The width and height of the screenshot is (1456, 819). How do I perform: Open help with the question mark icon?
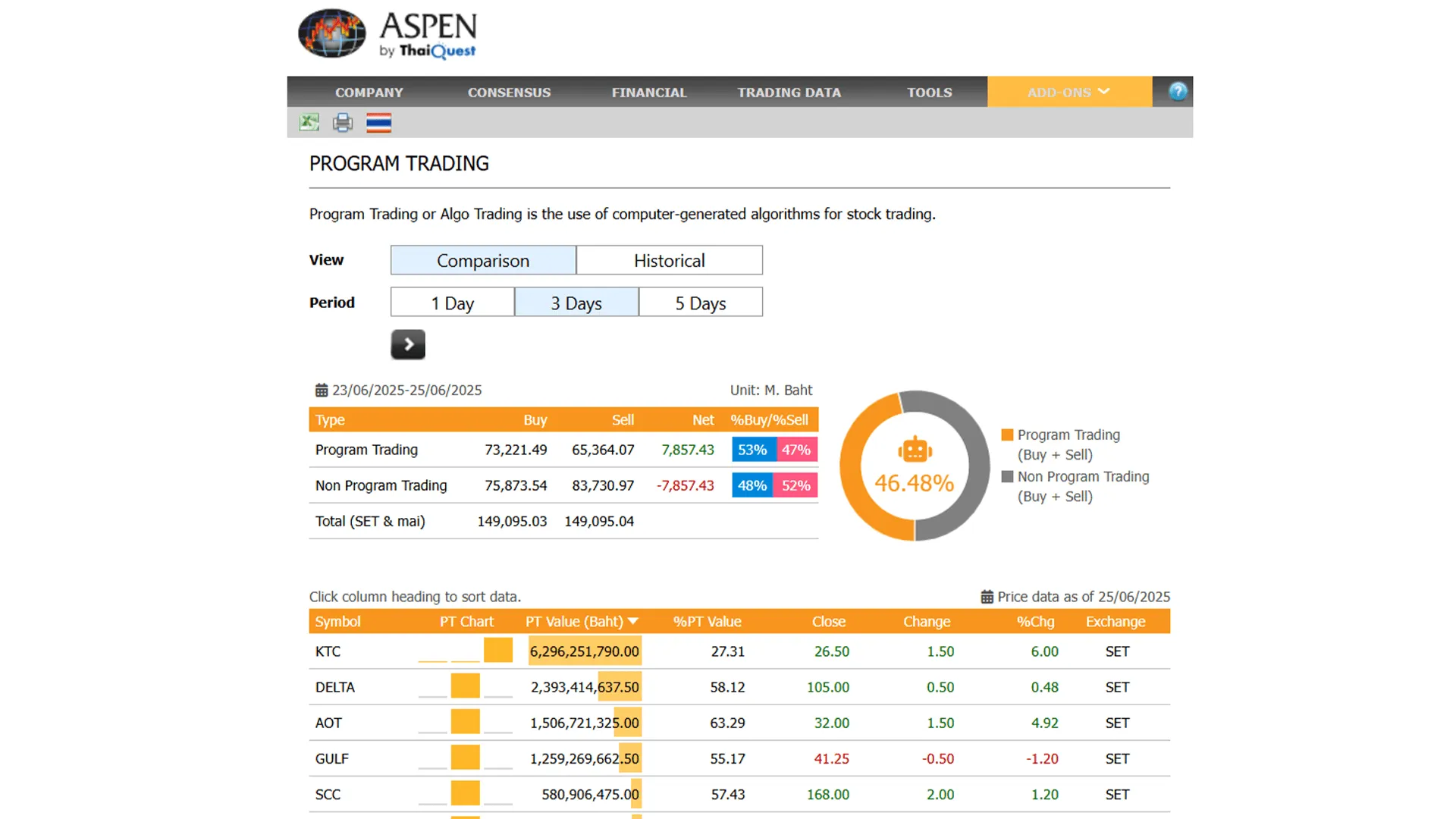(1177, 92)
